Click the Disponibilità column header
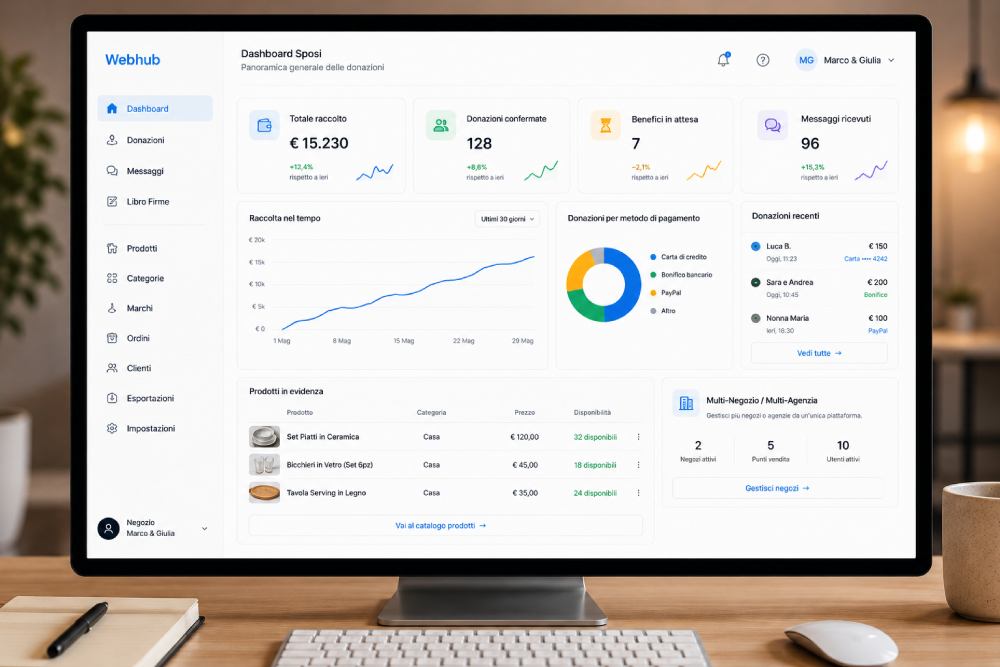The width and height of the screenshot is (1000, 667). (592, 413)
